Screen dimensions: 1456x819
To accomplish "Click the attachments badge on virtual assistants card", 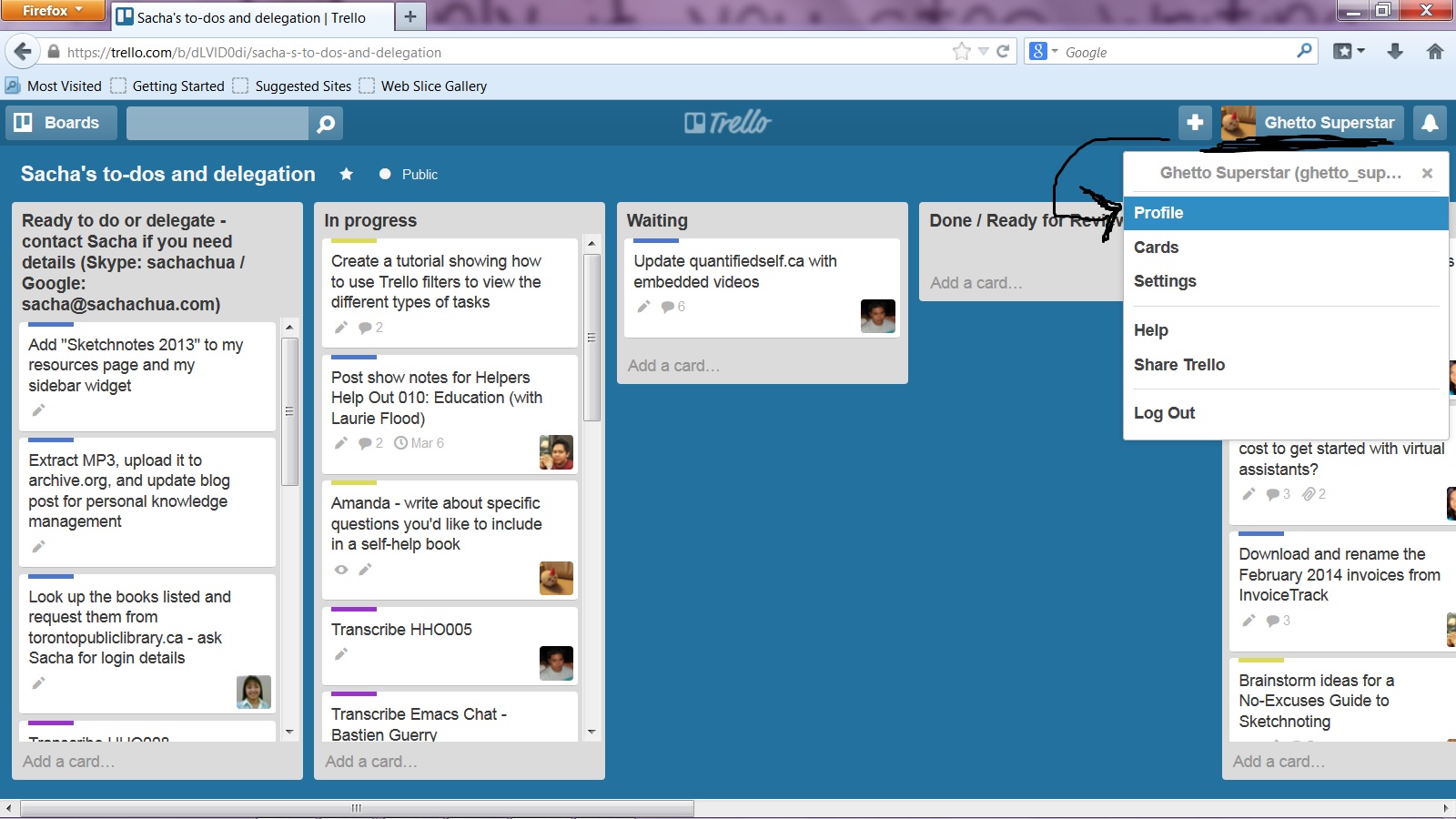I will point(1314,494).
